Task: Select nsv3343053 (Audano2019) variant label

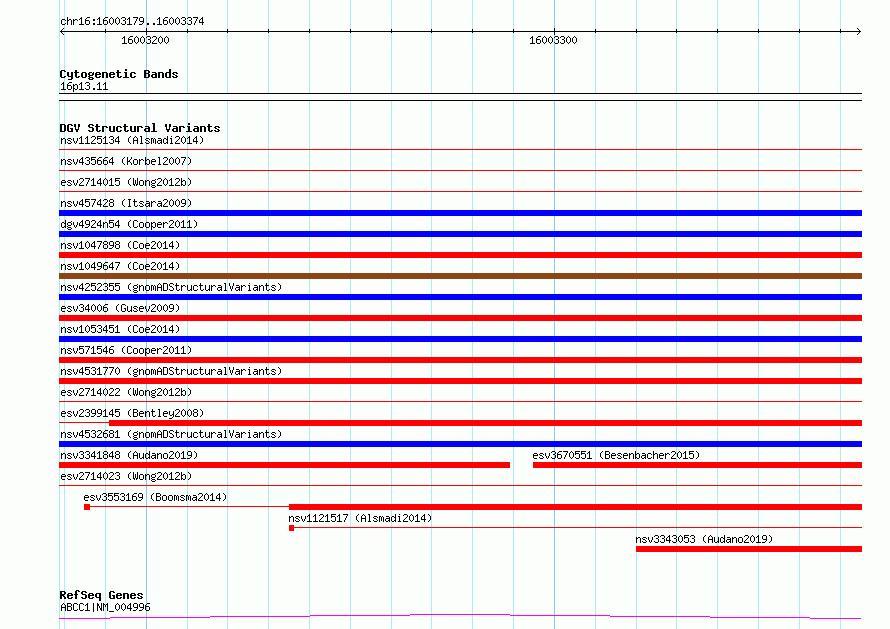Action: click(704, 539)
